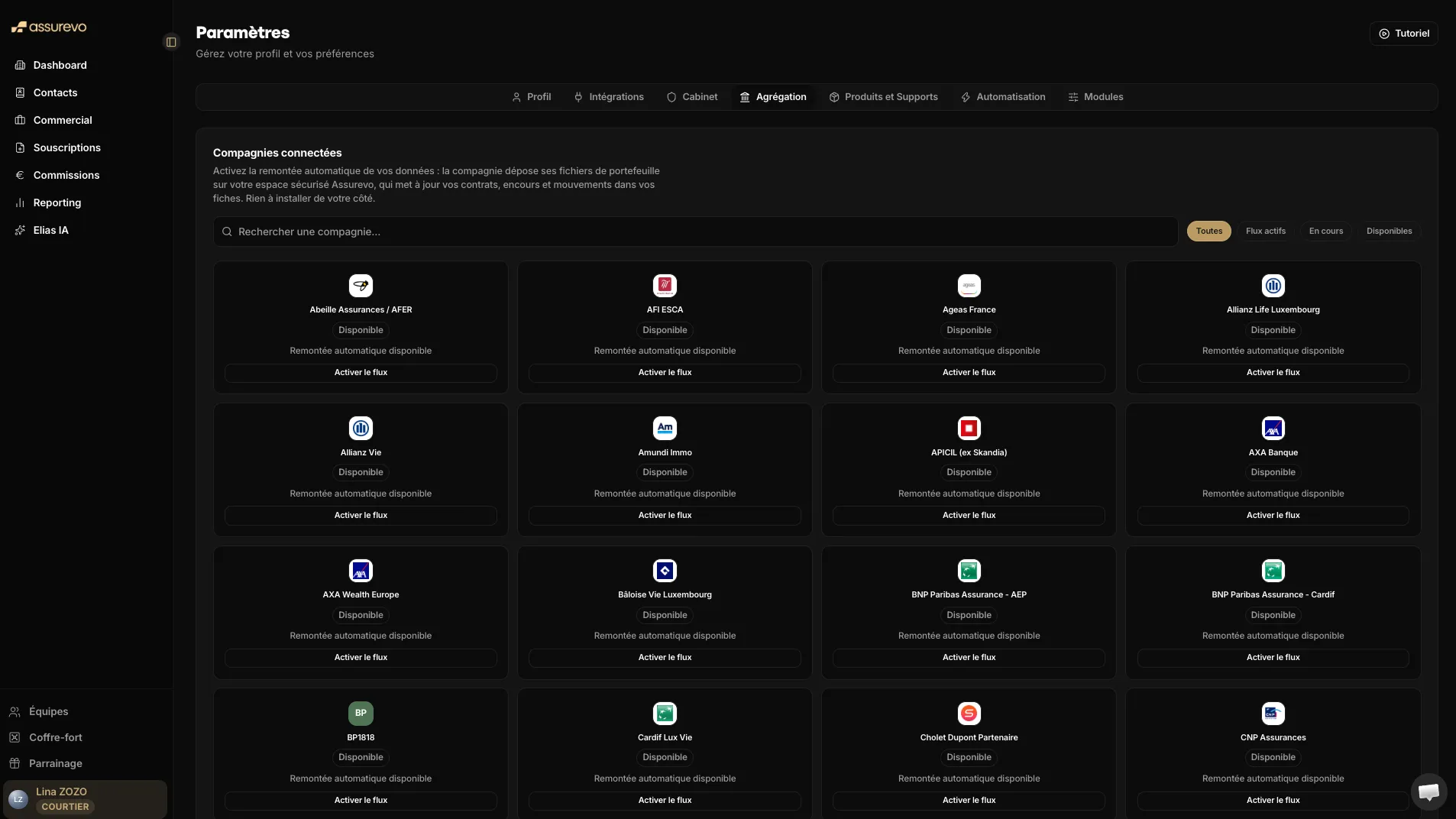This screenshot has height=819, width=1456.
Task: Click the AFI ESCA logo
Action: pyautogui.click(x=665, y=286)
